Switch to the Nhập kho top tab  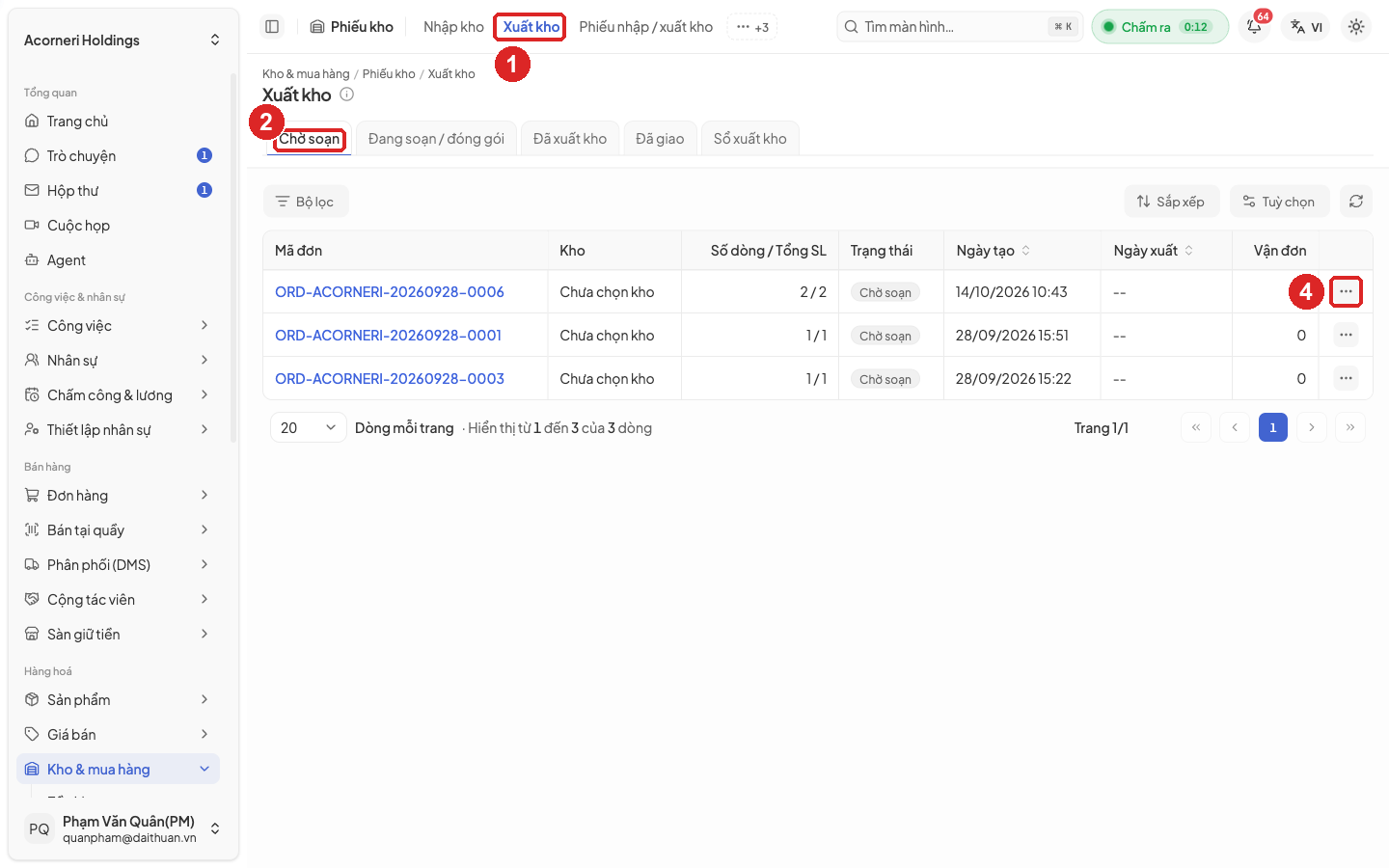coord(453,27)
